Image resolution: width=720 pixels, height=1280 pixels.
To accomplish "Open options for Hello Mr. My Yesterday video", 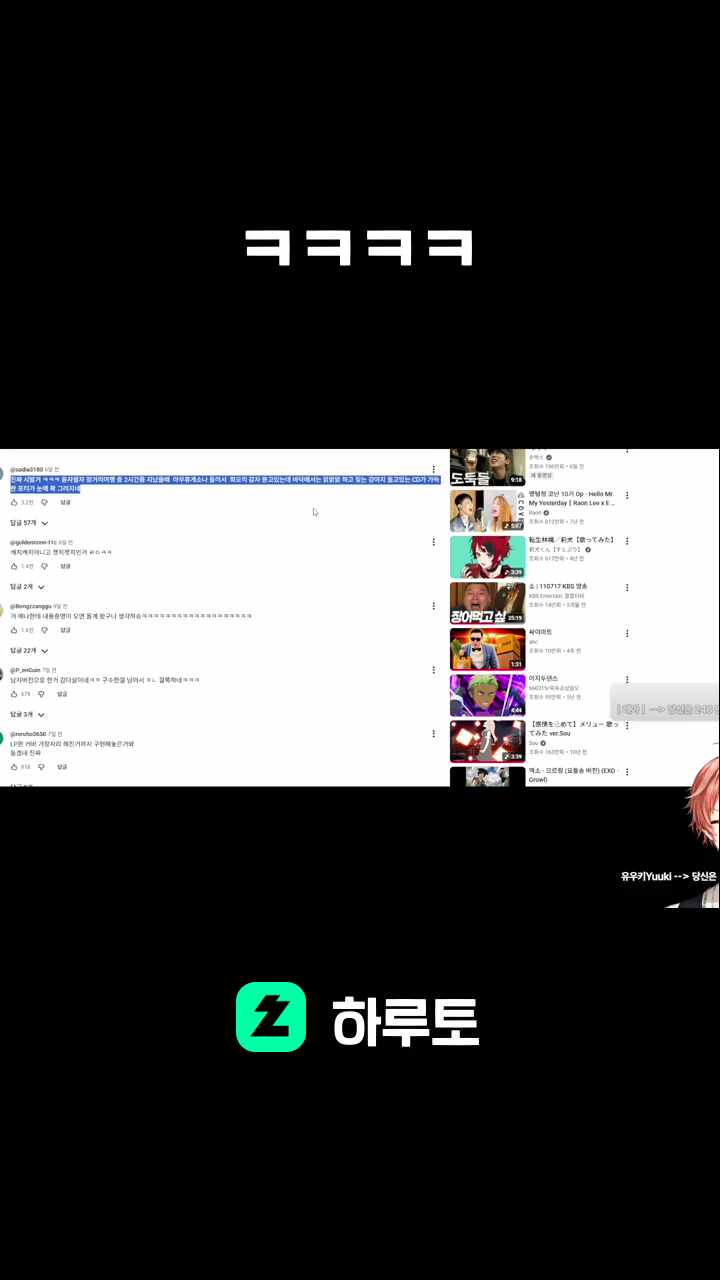I will 627,496.
